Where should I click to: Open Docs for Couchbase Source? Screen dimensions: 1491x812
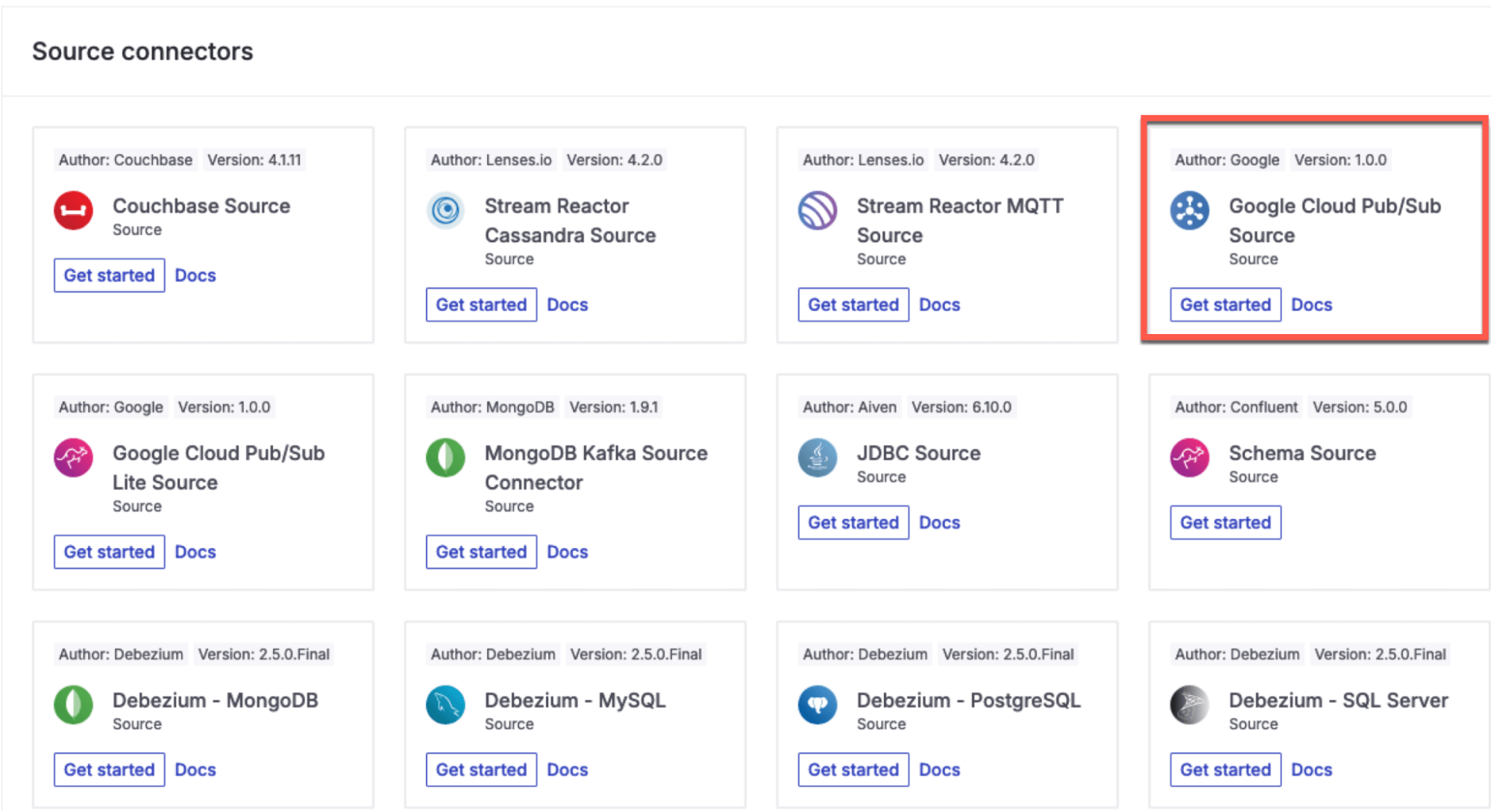click(x=195, y=275)
